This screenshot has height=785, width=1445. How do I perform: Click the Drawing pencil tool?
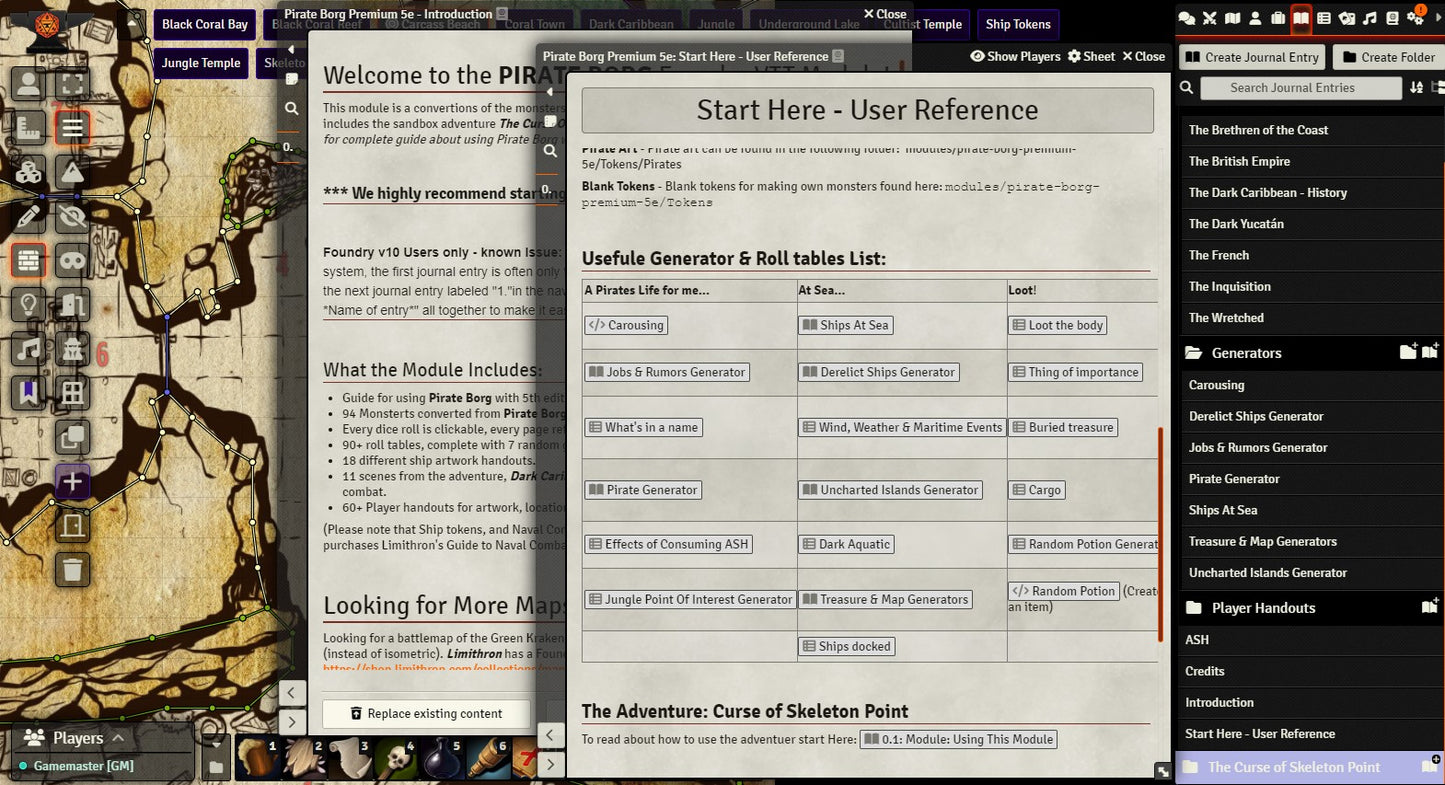coord(28,216)
